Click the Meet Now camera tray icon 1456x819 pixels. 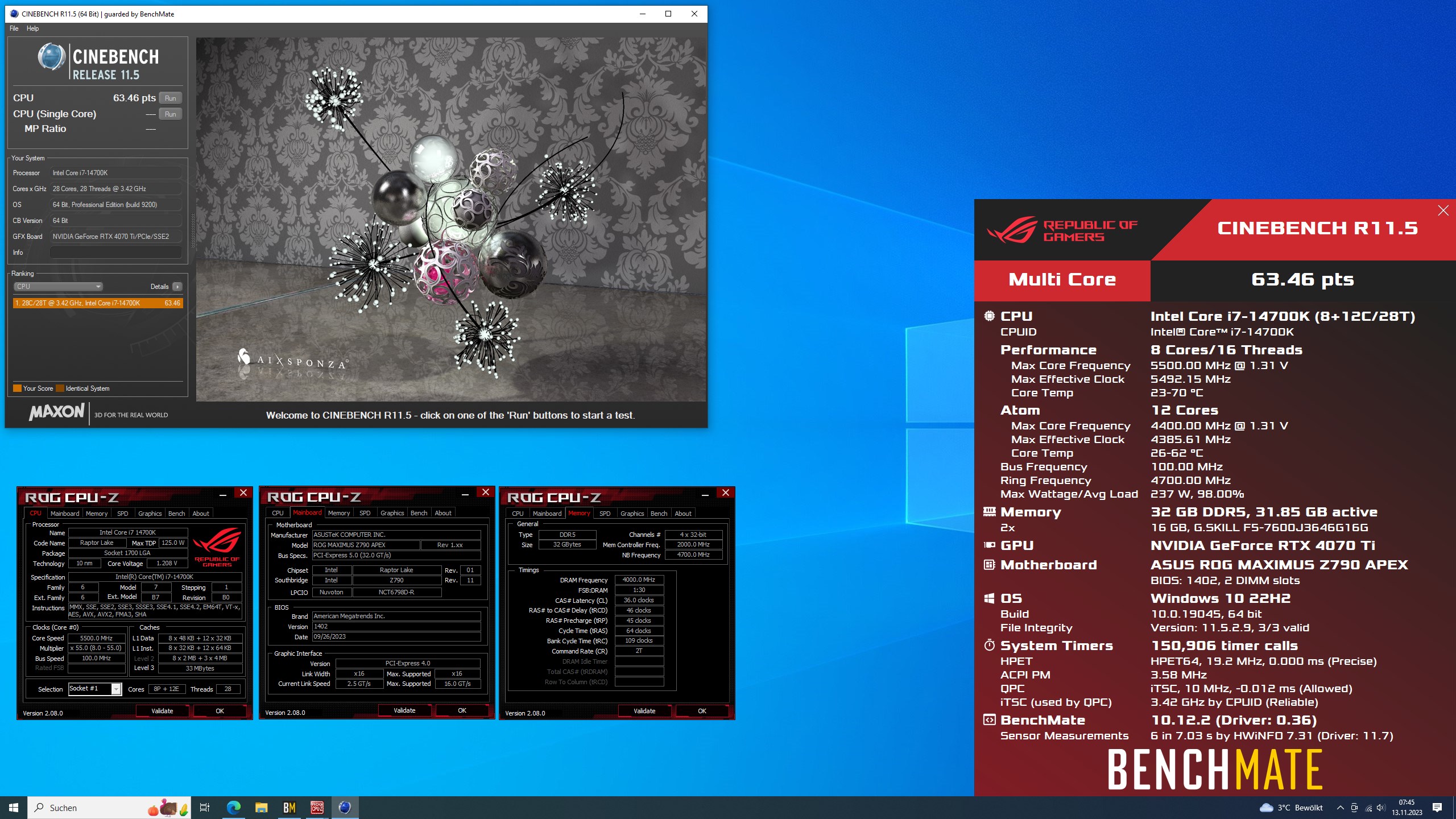coord(1354,808)
